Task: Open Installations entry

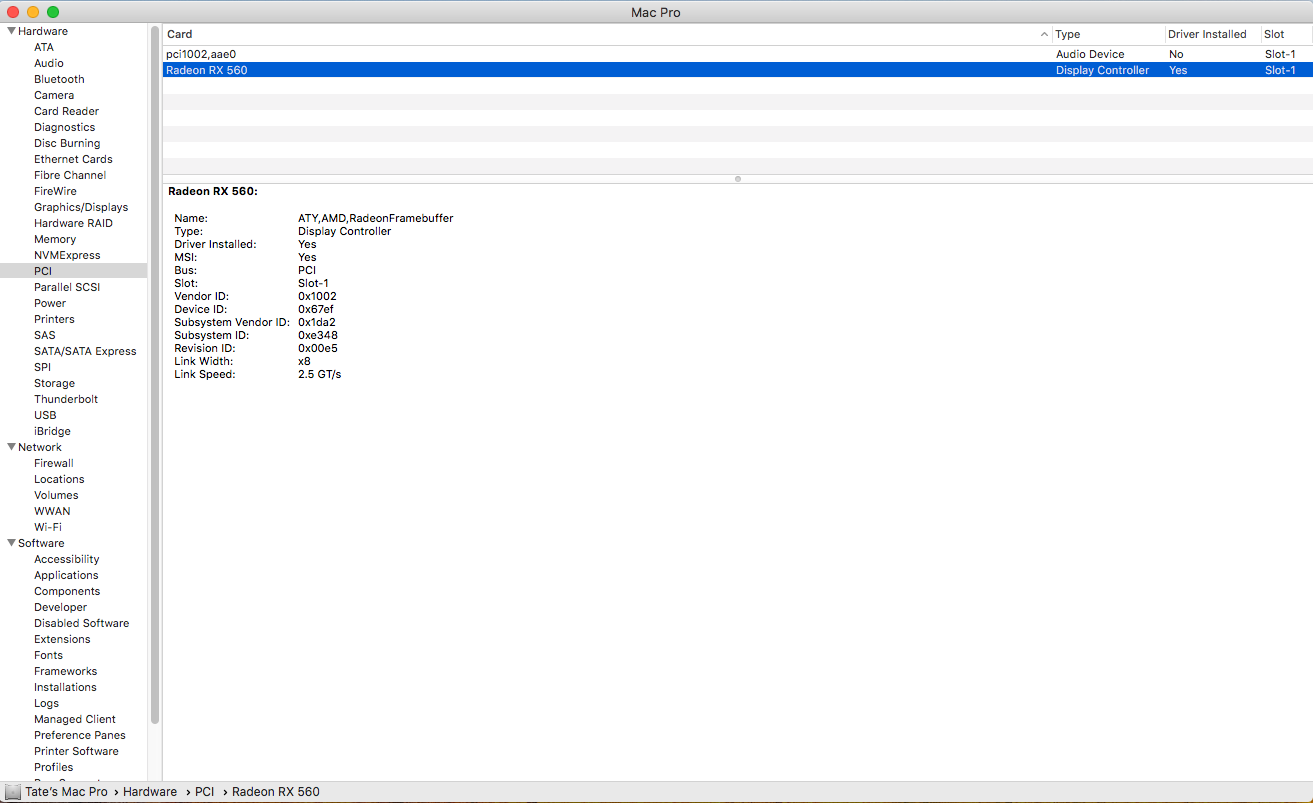Action: (65, 687)
